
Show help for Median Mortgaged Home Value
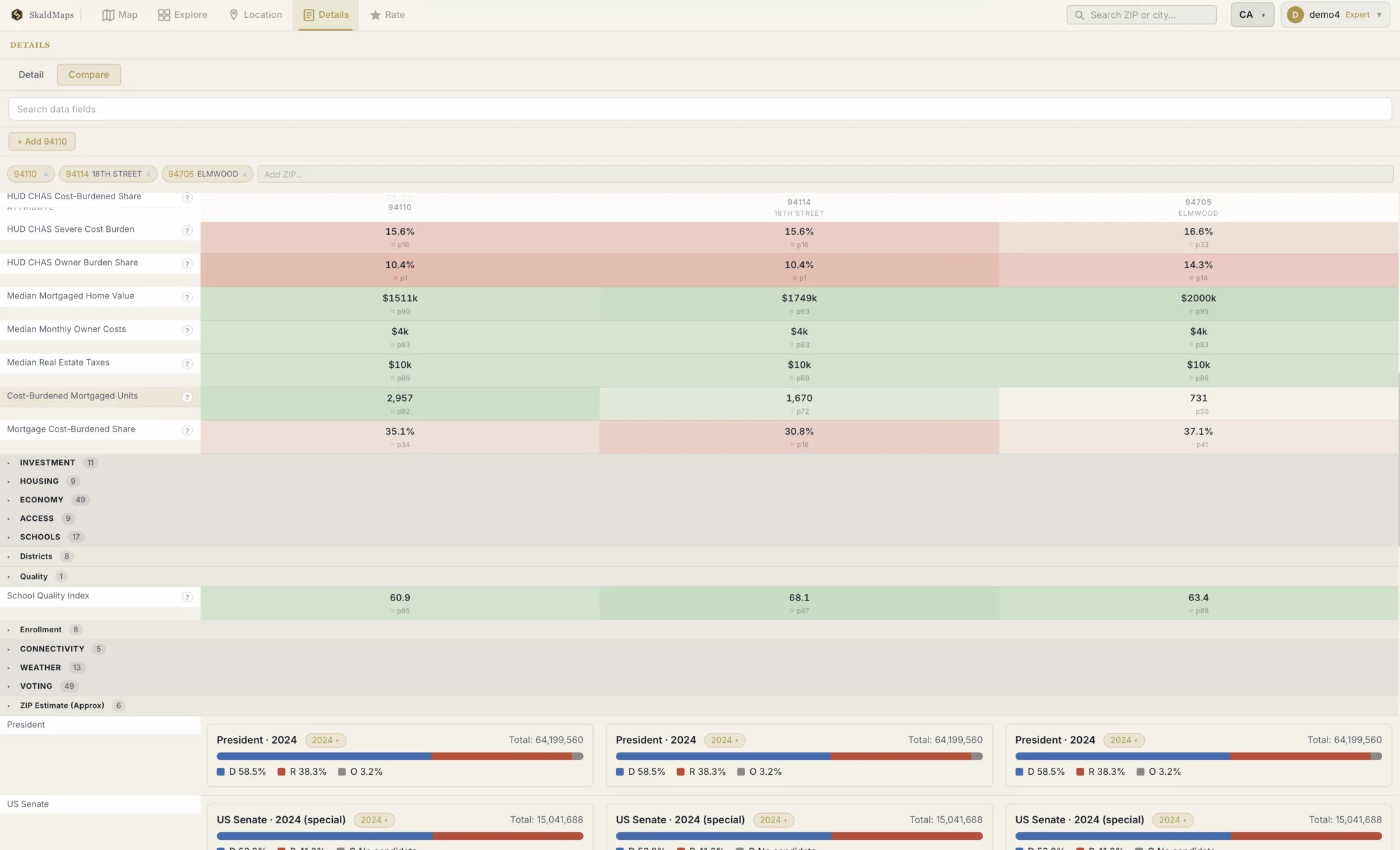coord(187,297)
